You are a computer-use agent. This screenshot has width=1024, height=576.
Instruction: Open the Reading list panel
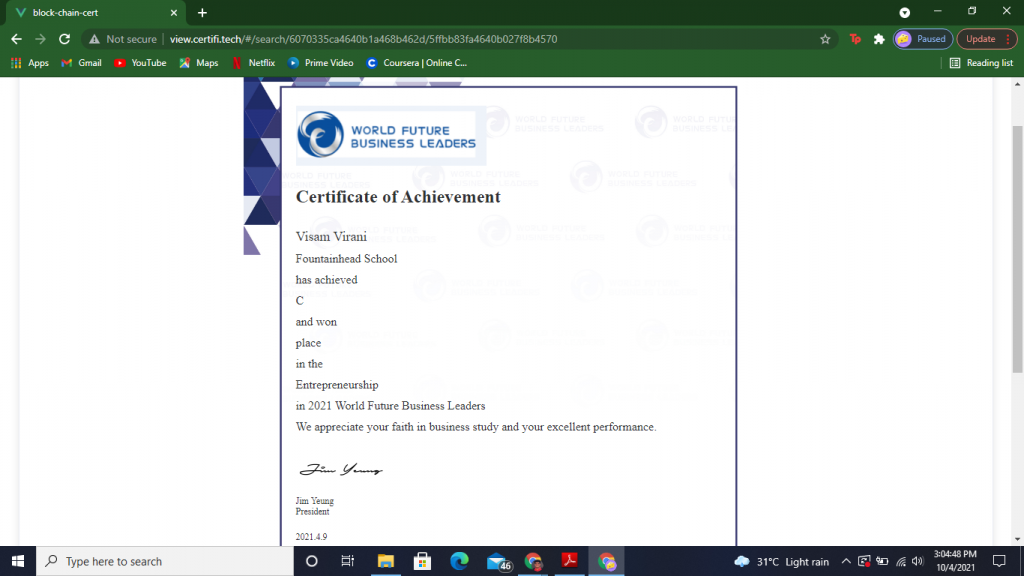coord(981,63)
